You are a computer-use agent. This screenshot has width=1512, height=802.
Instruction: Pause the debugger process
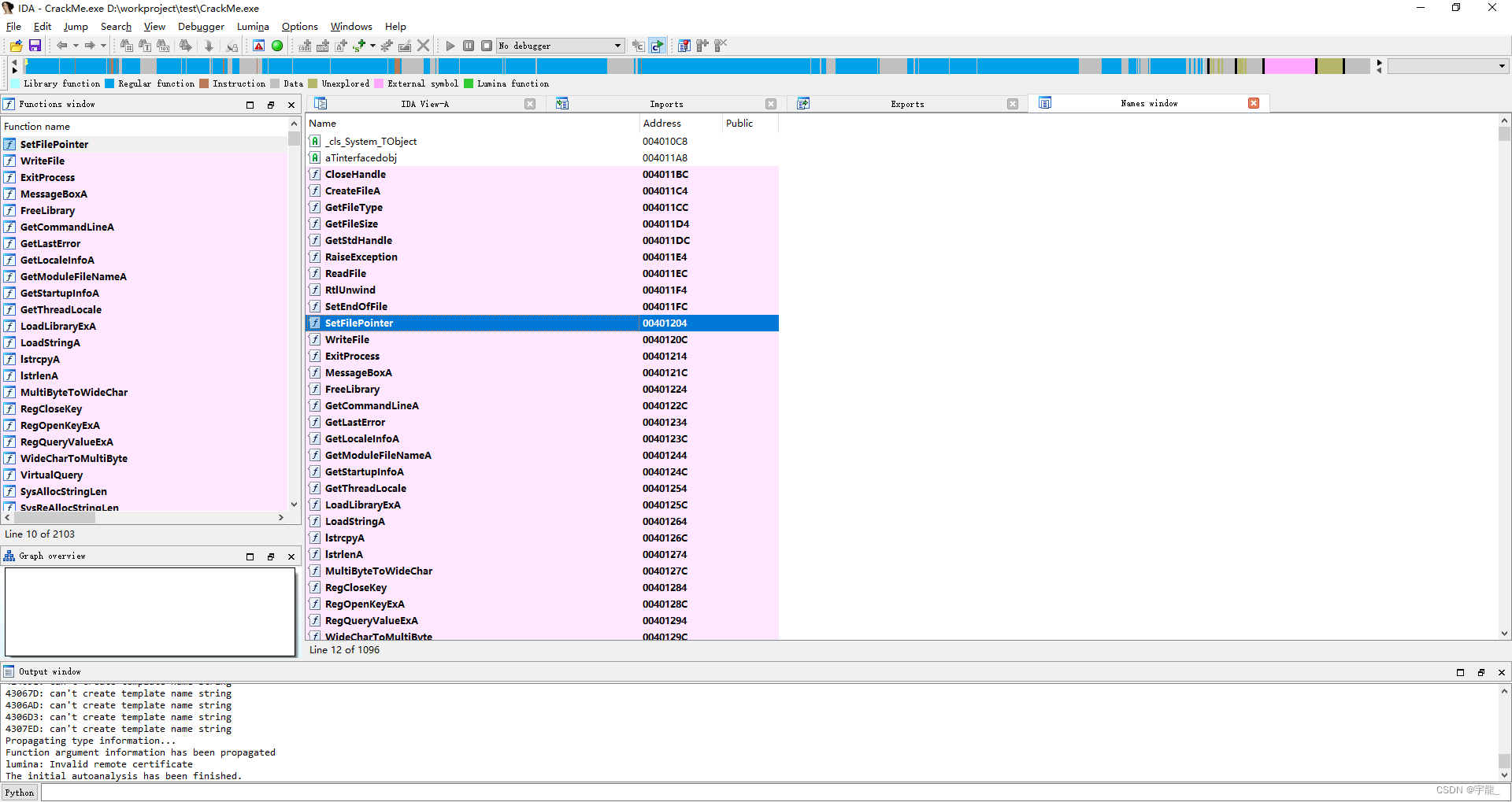click(469, 46)
